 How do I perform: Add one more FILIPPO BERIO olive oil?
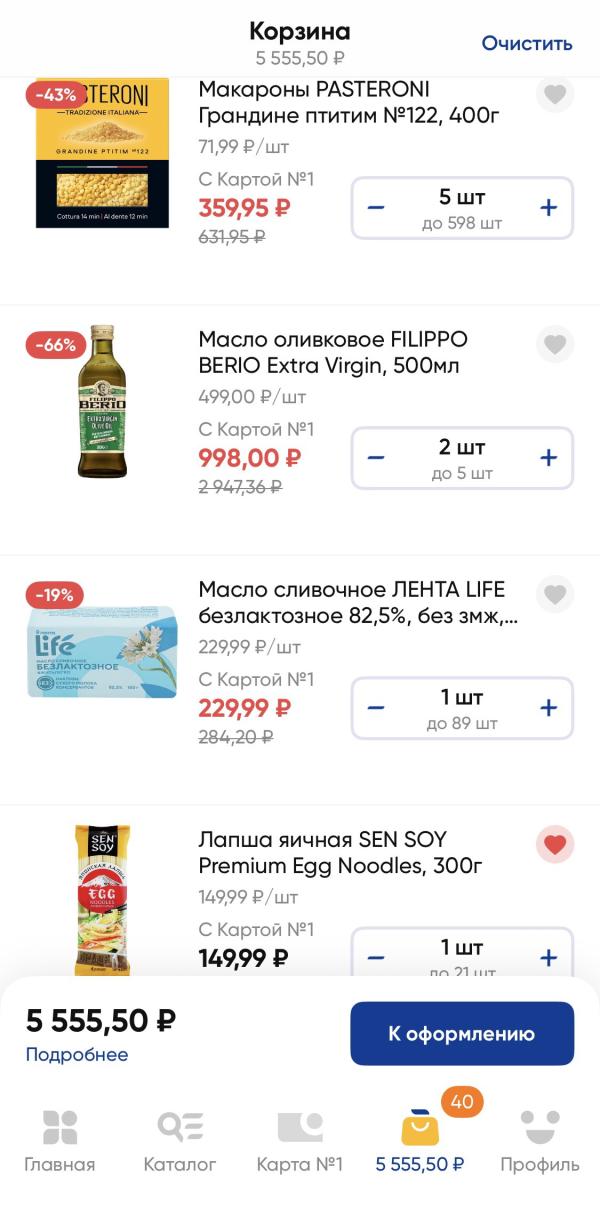pyautogui.click(x=548, y=458)
